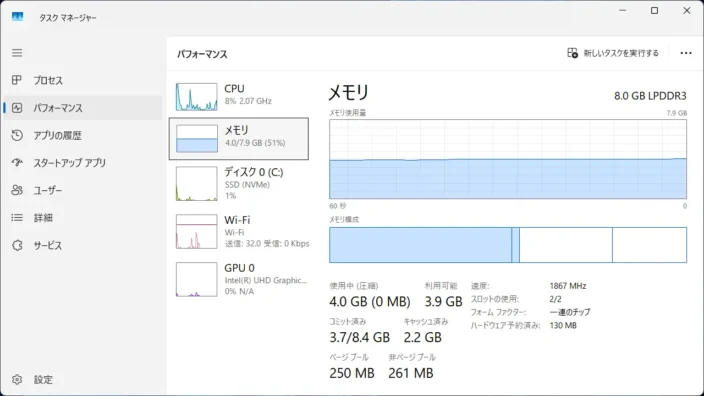Select the Wi-Fi throughput graph thumbnail
Viewport: 704px width, 396px height.
(x=197, y=231)
